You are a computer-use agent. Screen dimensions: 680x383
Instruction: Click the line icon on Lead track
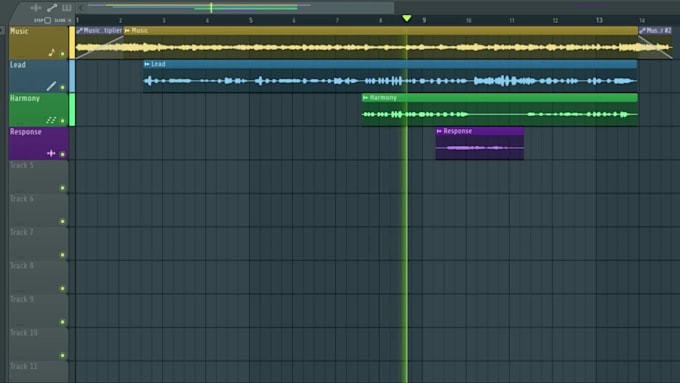pos(51,86)
